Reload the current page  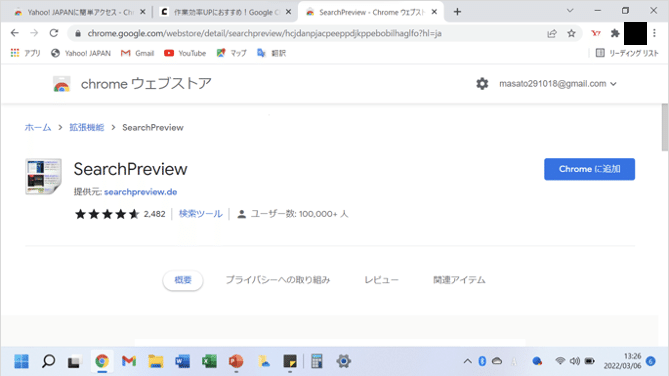click(54, 33)
